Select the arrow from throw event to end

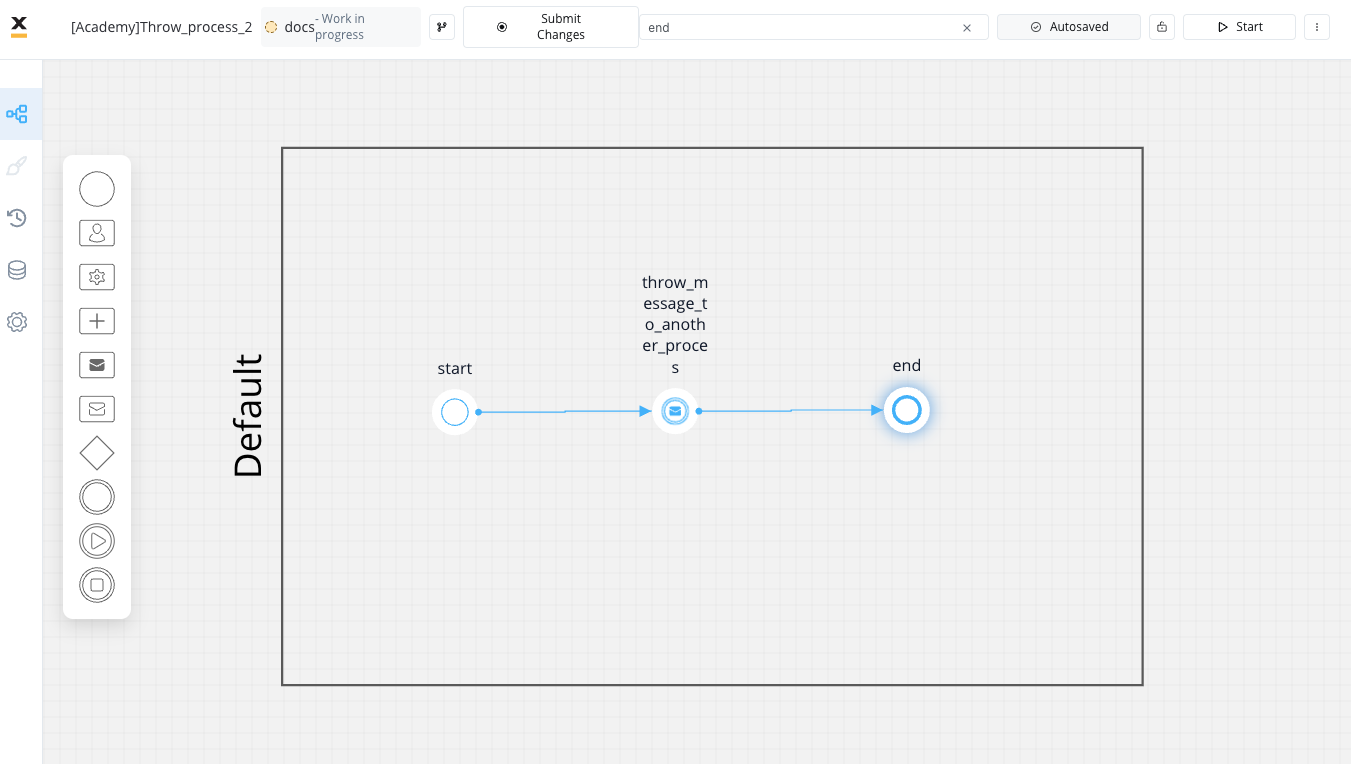(x=791, y=410)
